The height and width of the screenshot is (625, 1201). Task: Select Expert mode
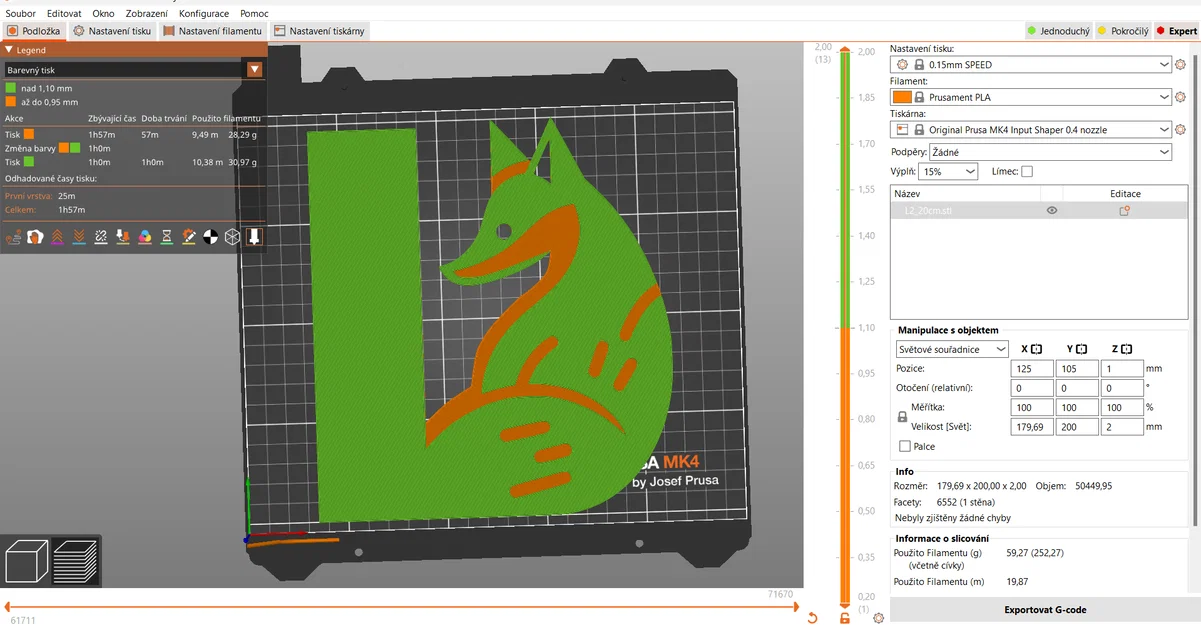(1176, 31)
